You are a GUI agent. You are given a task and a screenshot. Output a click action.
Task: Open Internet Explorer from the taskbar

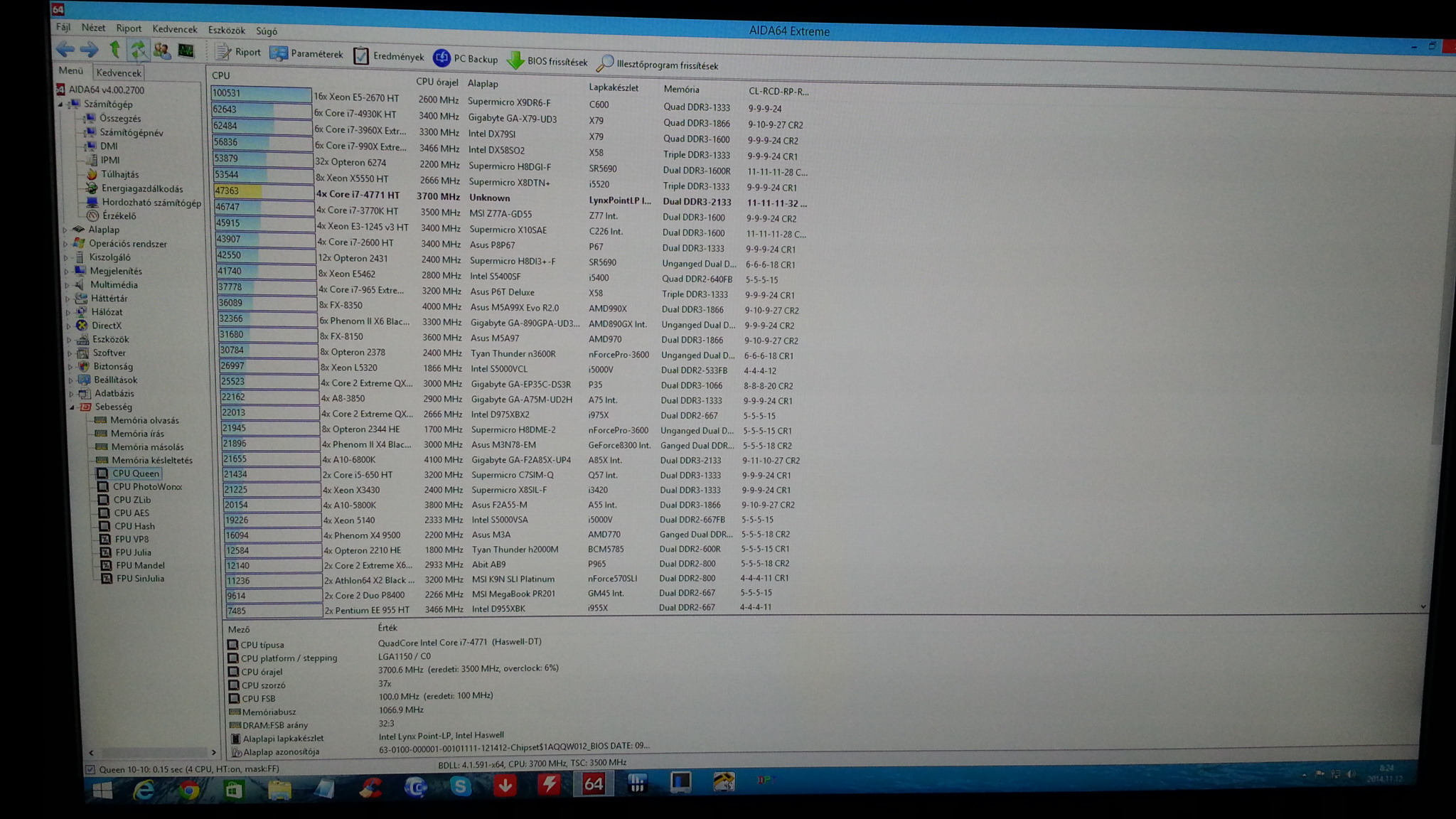pos(144,790)
